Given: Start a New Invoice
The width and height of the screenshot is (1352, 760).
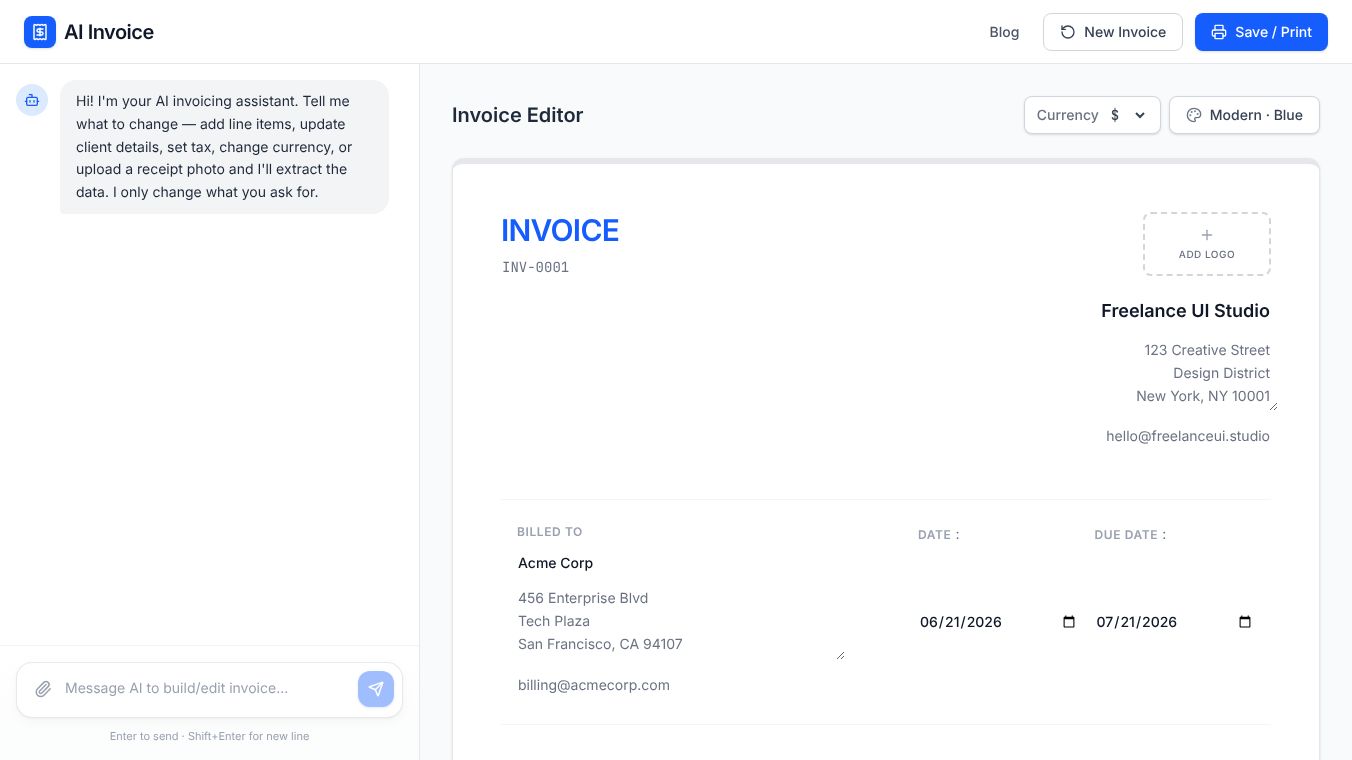Looking at the screenshot, I should click(x=1113, y=32).
